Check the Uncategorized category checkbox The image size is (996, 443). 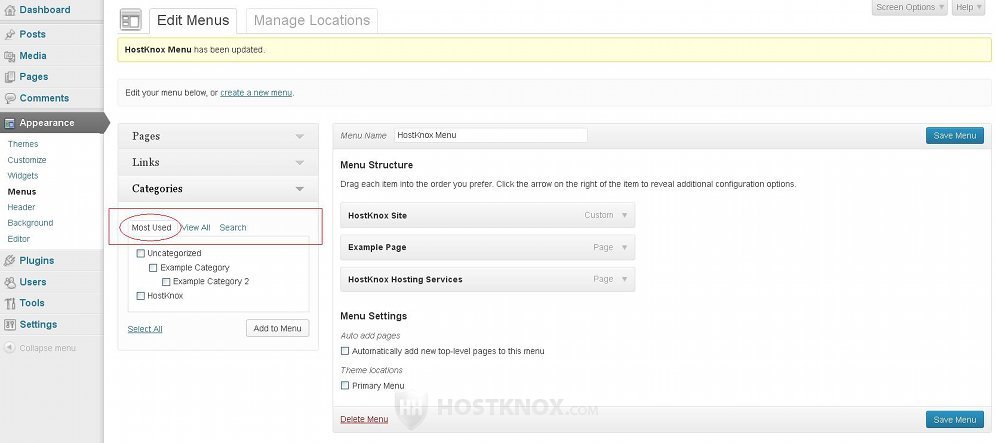(x=141, y=253)
